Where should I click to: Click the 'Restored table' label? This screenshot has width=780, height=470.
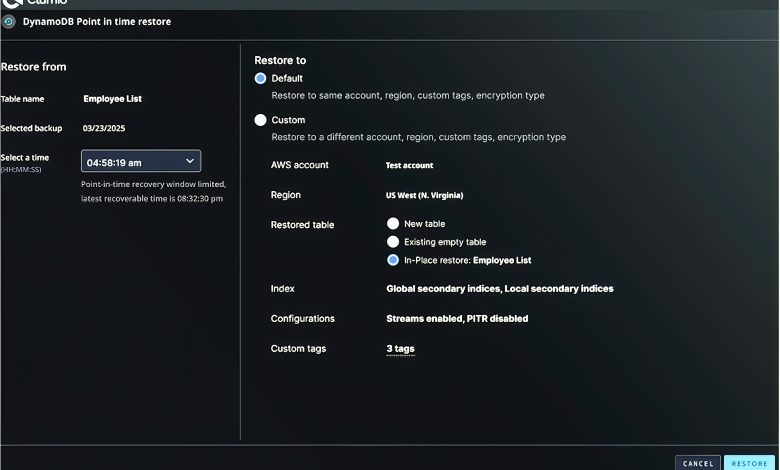pyautogui.click(x=302, y=225)
